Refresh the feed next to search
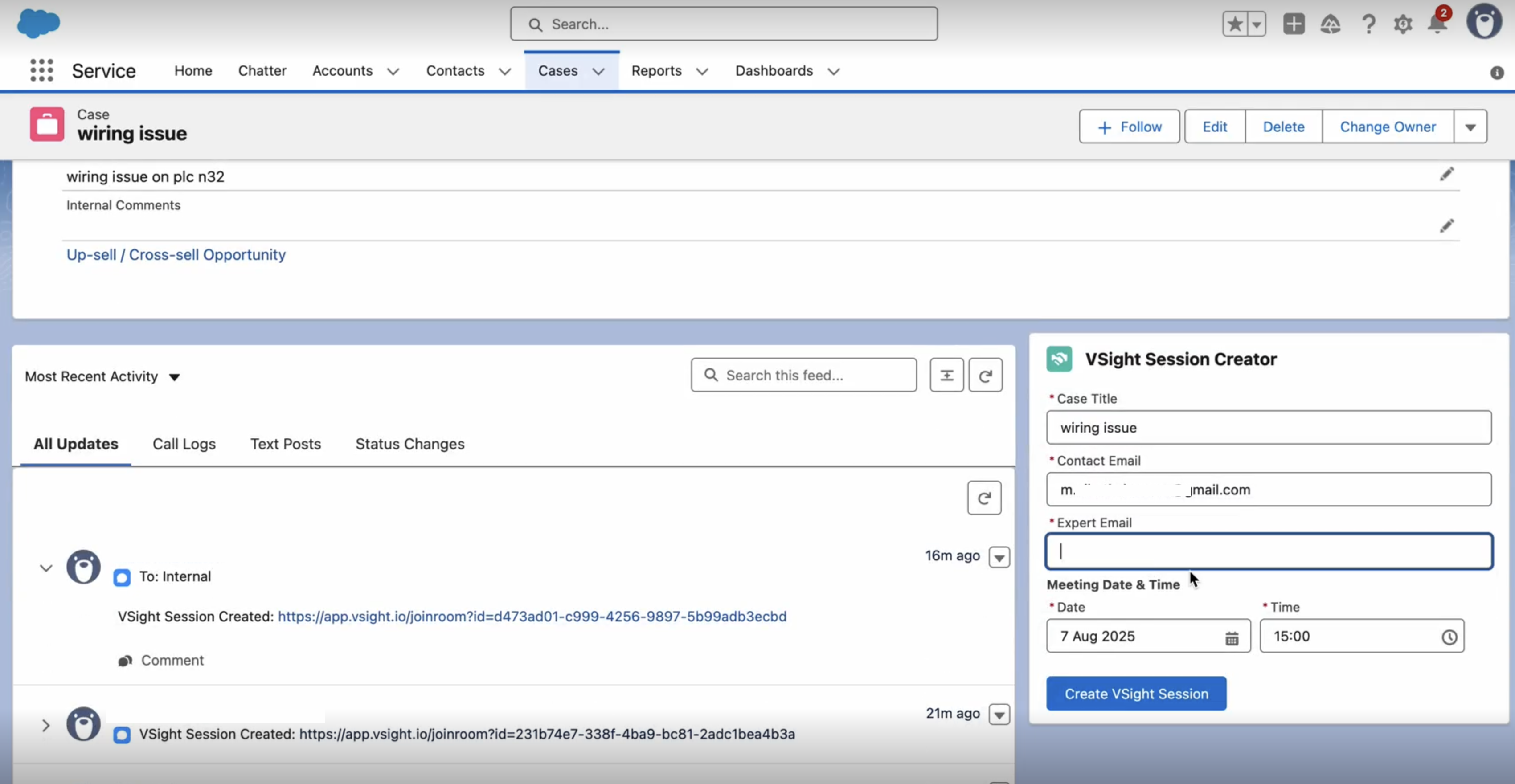The height and width of the screenshot is (784, 1515). [985, 375]
